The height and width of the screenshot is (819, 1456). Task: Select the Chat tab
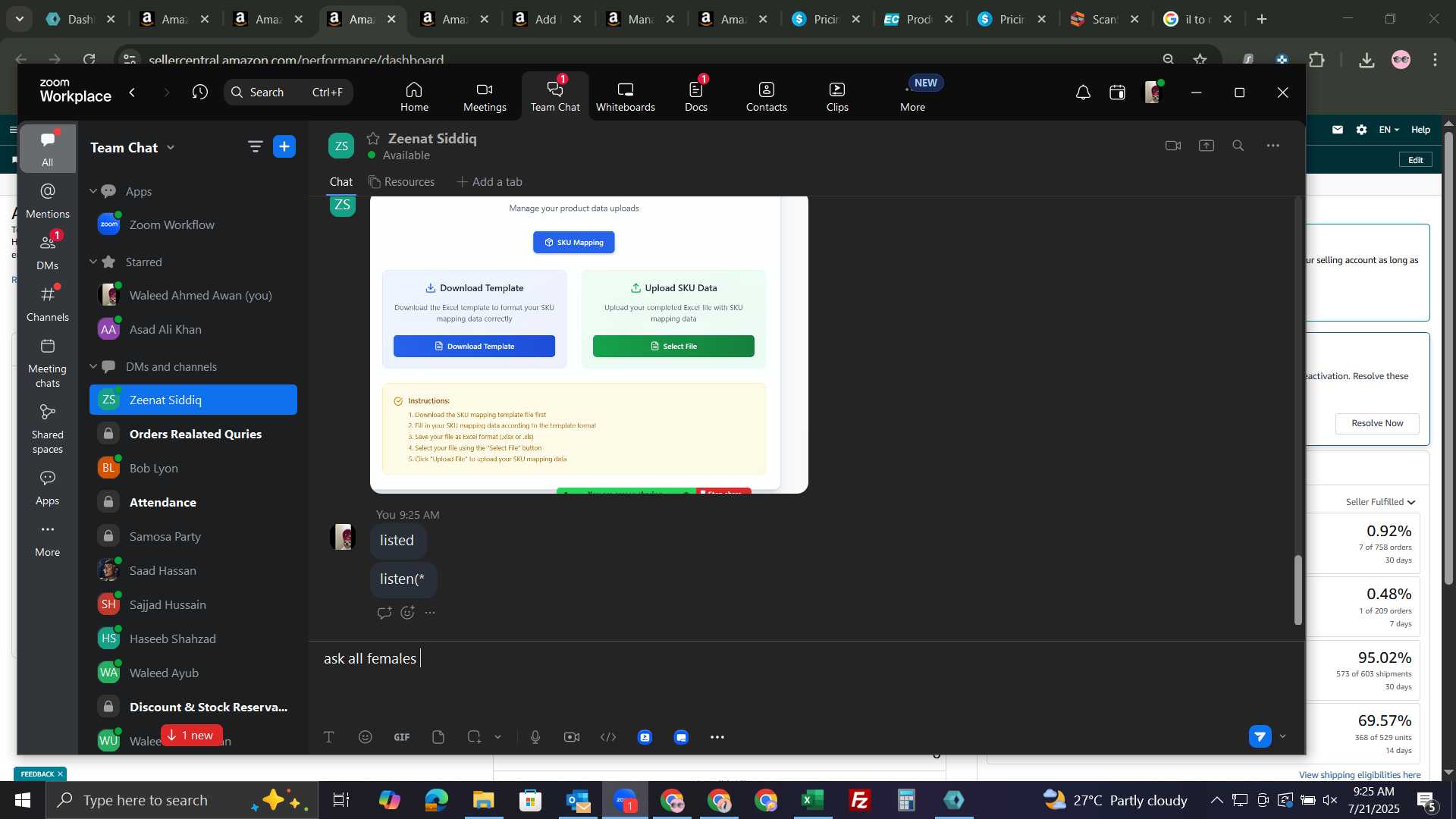pos(340,182)
